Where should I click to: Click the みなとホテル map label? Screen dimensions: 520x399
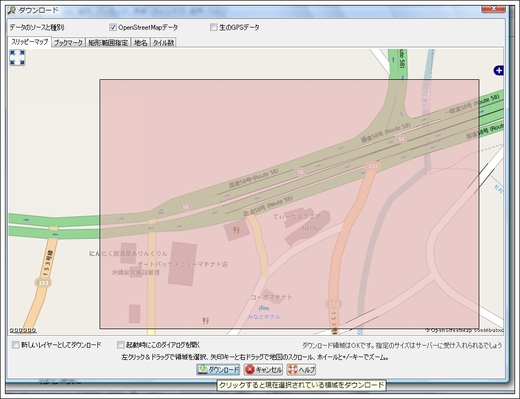point(264,317)
